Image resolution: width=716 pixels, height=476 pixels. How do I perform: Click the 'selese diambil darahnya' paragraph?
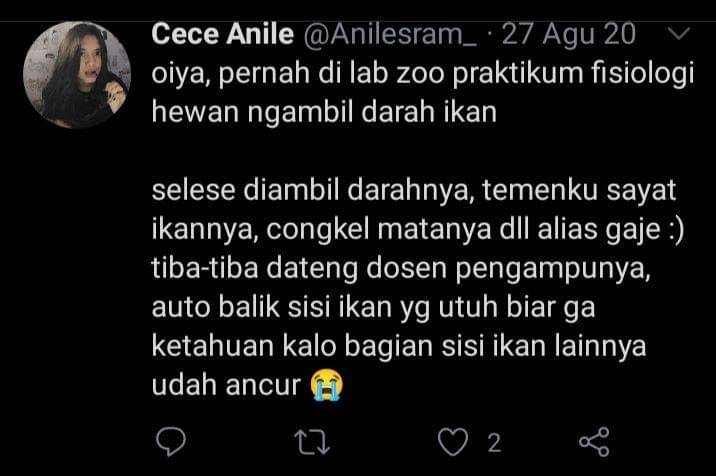(414, 190)
